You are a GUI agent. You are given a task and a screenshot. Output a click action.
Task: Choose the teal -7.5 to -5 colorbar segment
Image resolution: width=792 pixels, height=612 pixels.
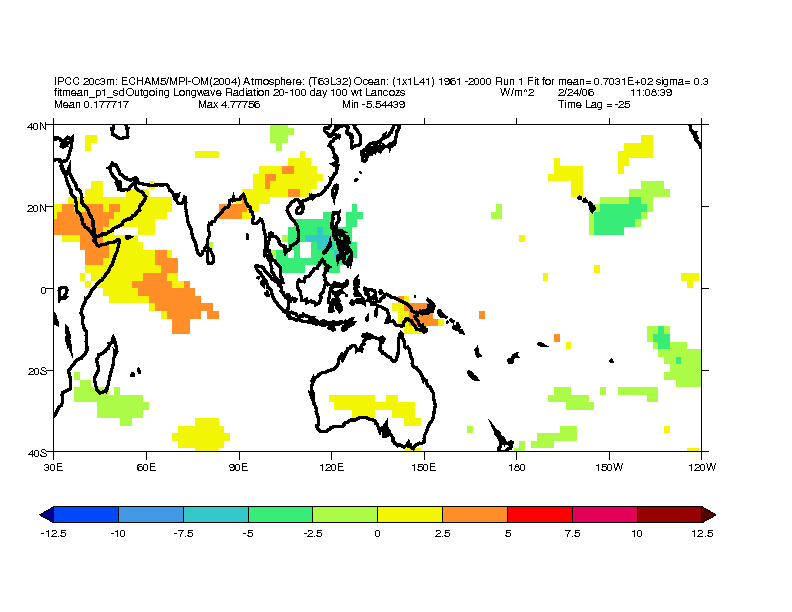coord(215,514)
